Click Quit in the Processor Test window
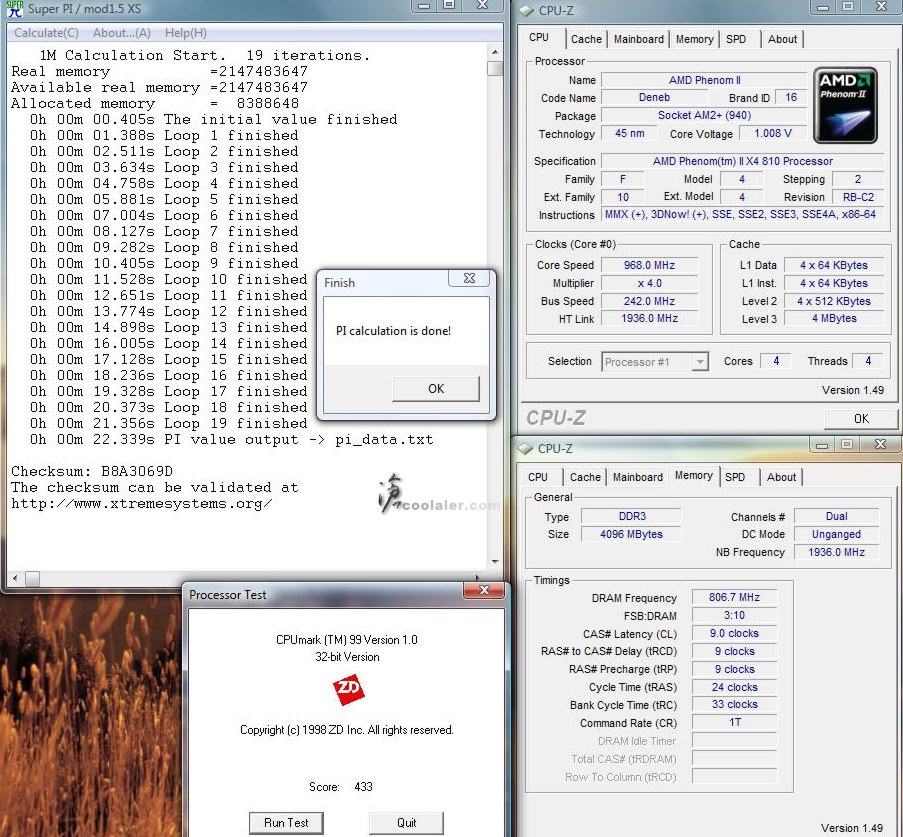The image size is (903, 837). (x=406, y=823)
